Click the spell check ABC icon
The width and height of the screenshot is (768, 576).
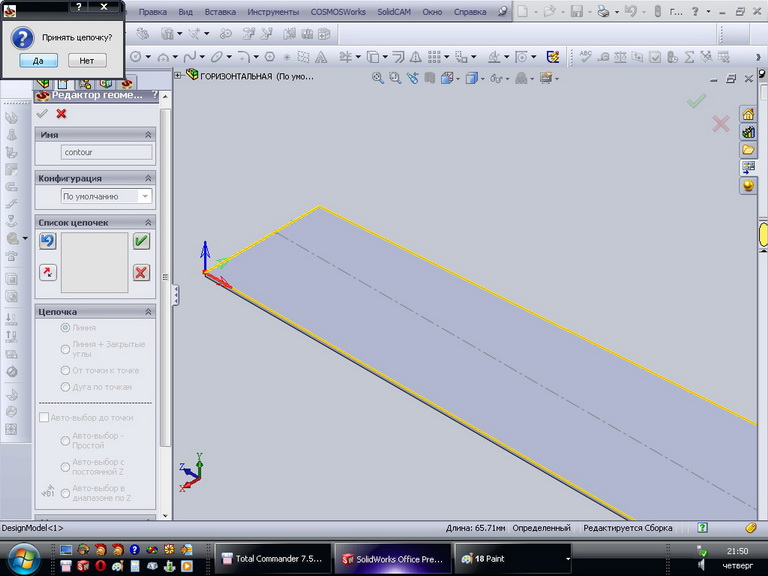pos(585,57)
